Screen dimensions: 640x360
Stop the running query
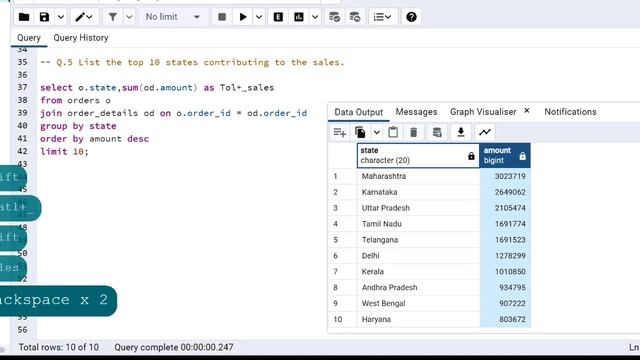pos(222,17)
